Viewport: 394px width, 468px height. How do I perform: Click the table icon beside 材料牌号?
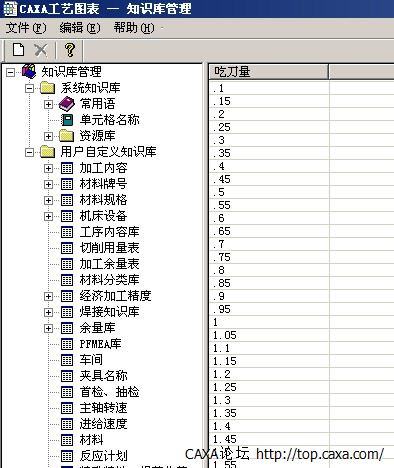point(67,184)
